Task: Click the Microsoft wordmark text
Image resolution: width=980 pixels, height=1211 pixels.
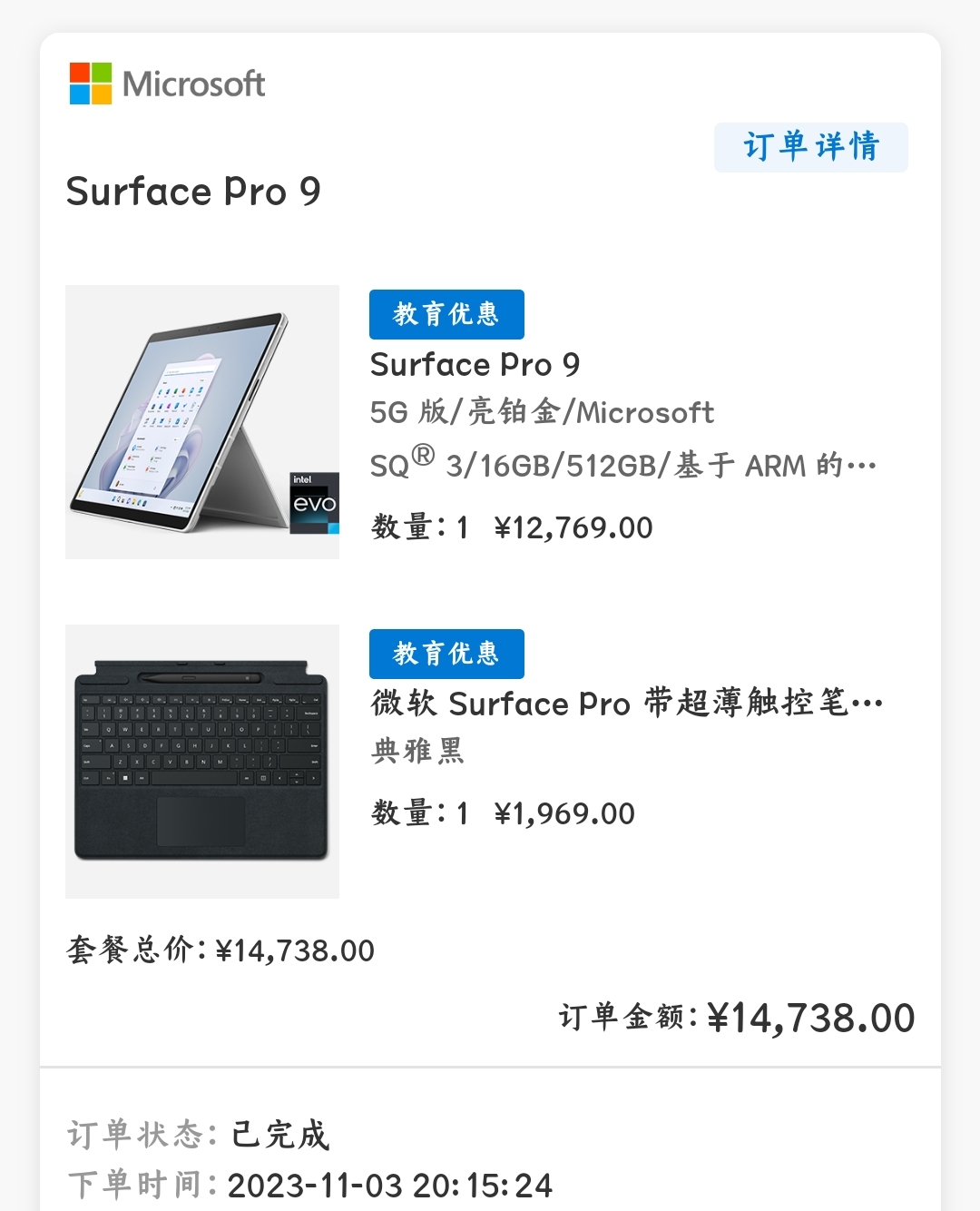Action: click(192, 84)
